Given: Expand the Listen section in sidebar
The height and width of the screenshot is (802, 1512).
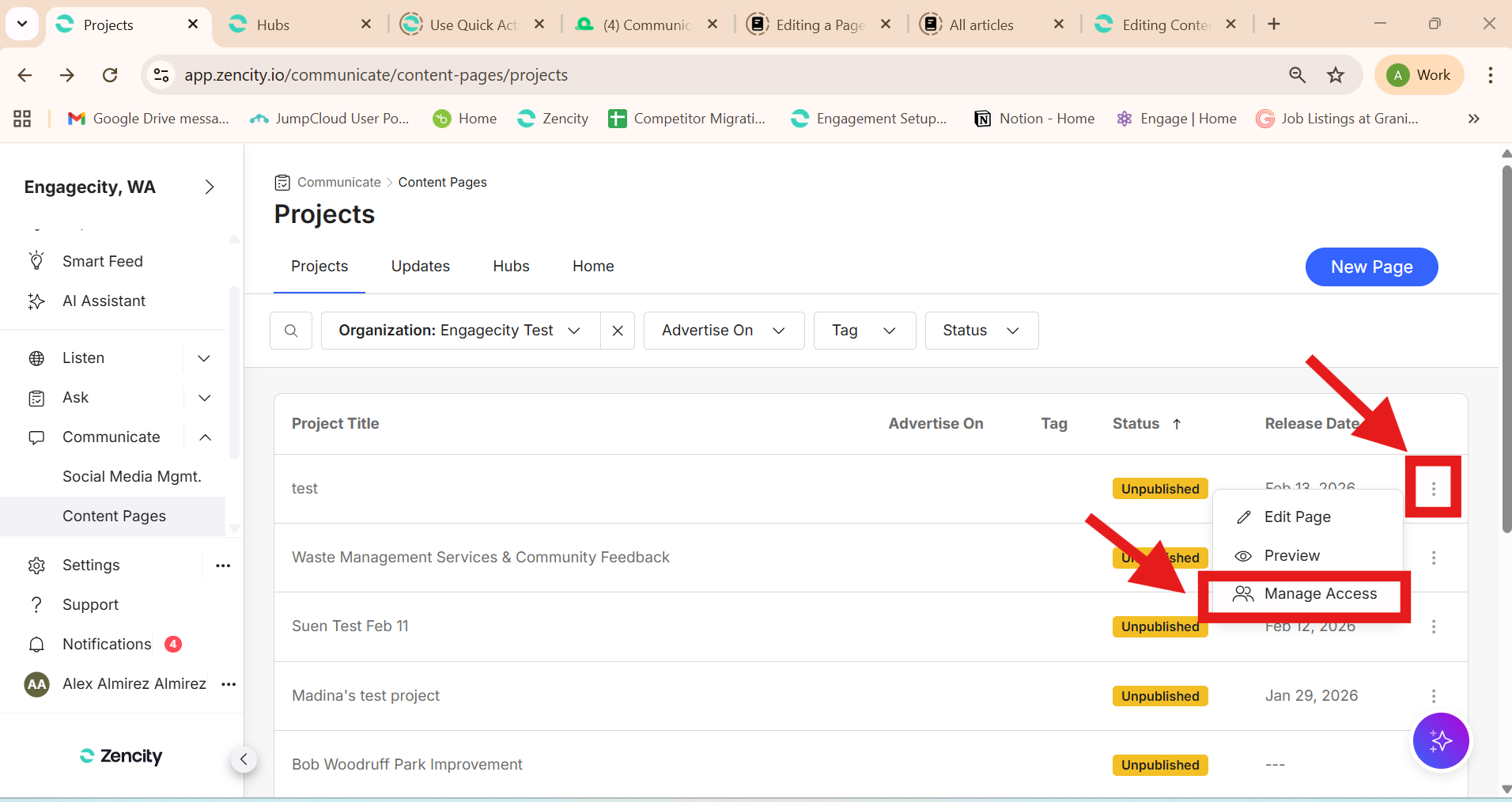Looking at the screenshot, I should (x=204, y=358).
